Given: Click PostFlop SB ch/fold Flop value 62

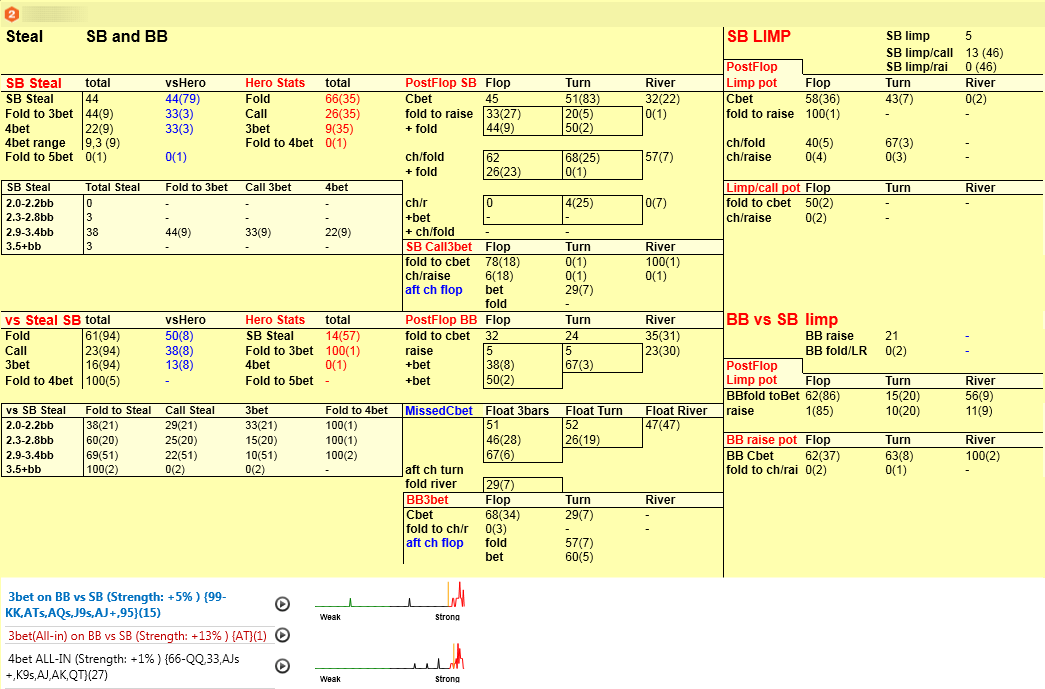Looking at the screenshot, I should click(493, 158).
